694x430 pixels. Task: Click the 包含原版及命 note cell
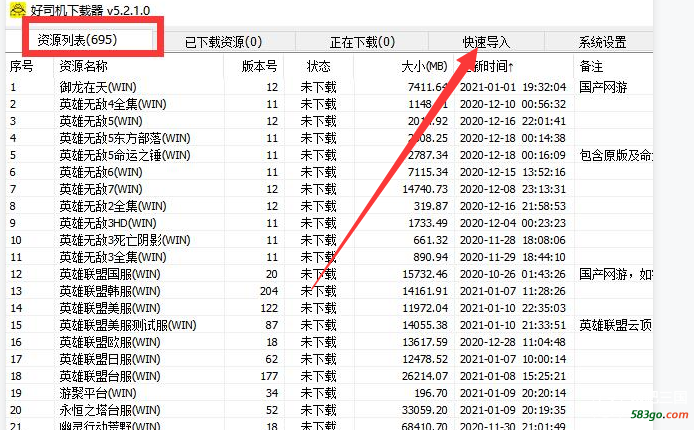[x=616, y=155]
